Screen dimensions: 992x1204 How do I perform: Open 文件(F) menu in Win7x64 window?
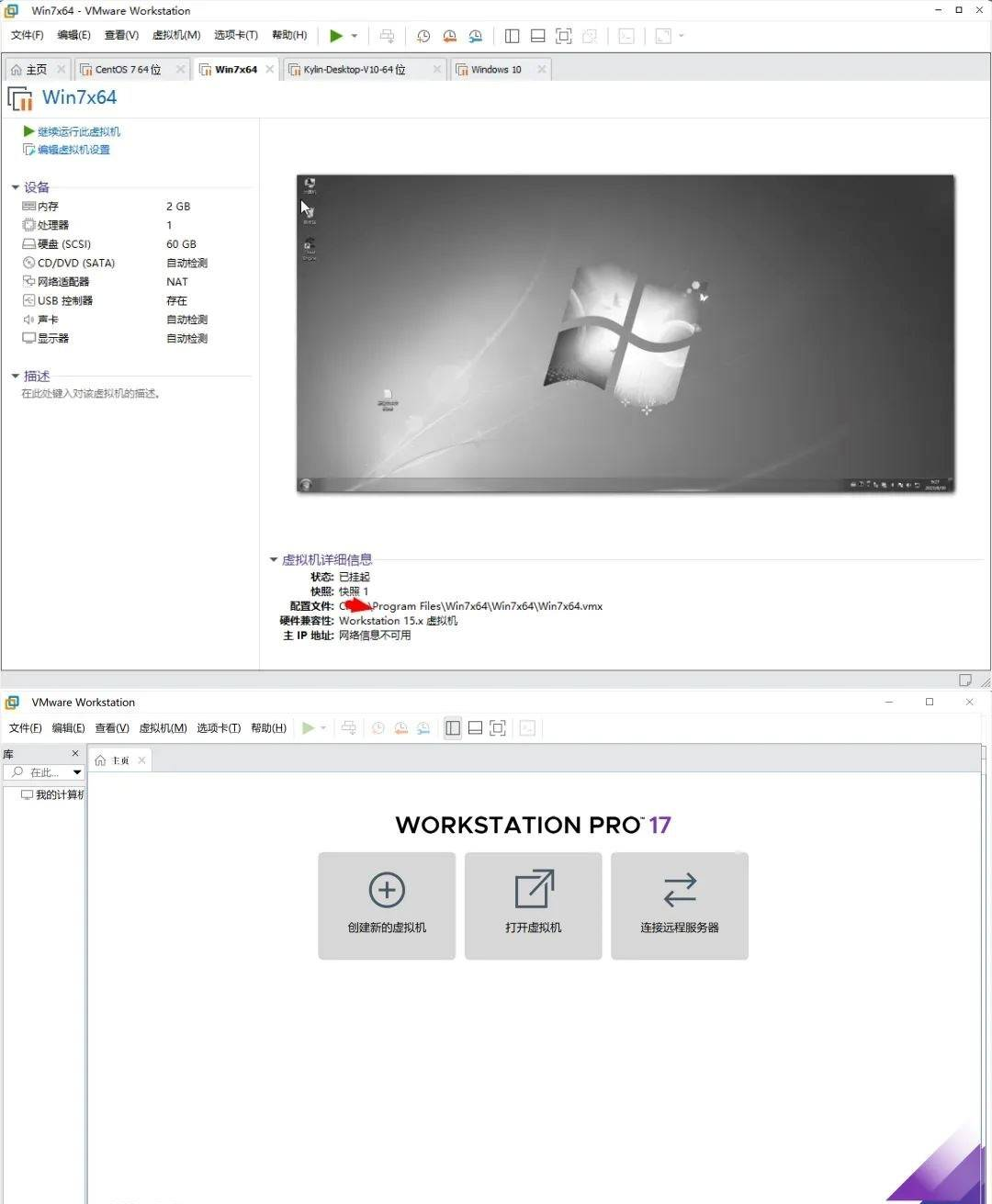click(28, 35)
